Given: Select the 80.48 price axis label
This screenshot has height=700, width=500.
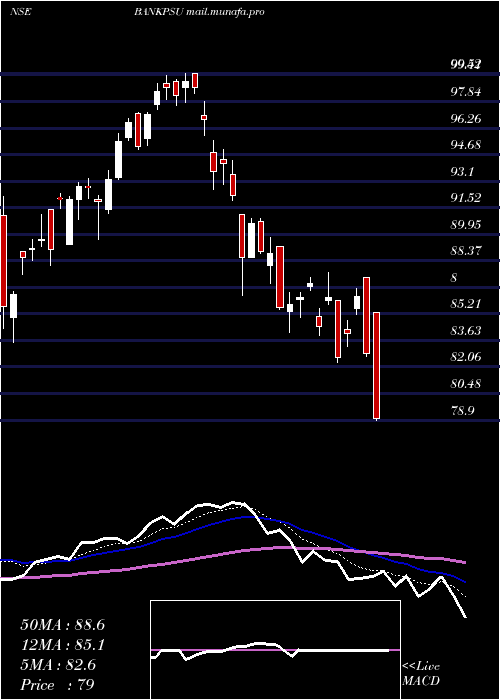Looking at the screenshot, I should tap(466, 383).
